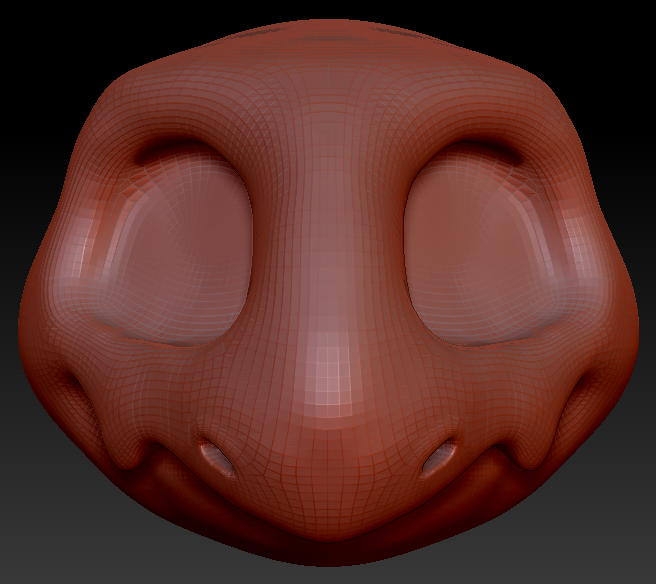Image resolution: width=656 pixels, height=584 pixels.
Task: Select the right nostril hole
Action: pyautogui.click(x=439, y=459)
